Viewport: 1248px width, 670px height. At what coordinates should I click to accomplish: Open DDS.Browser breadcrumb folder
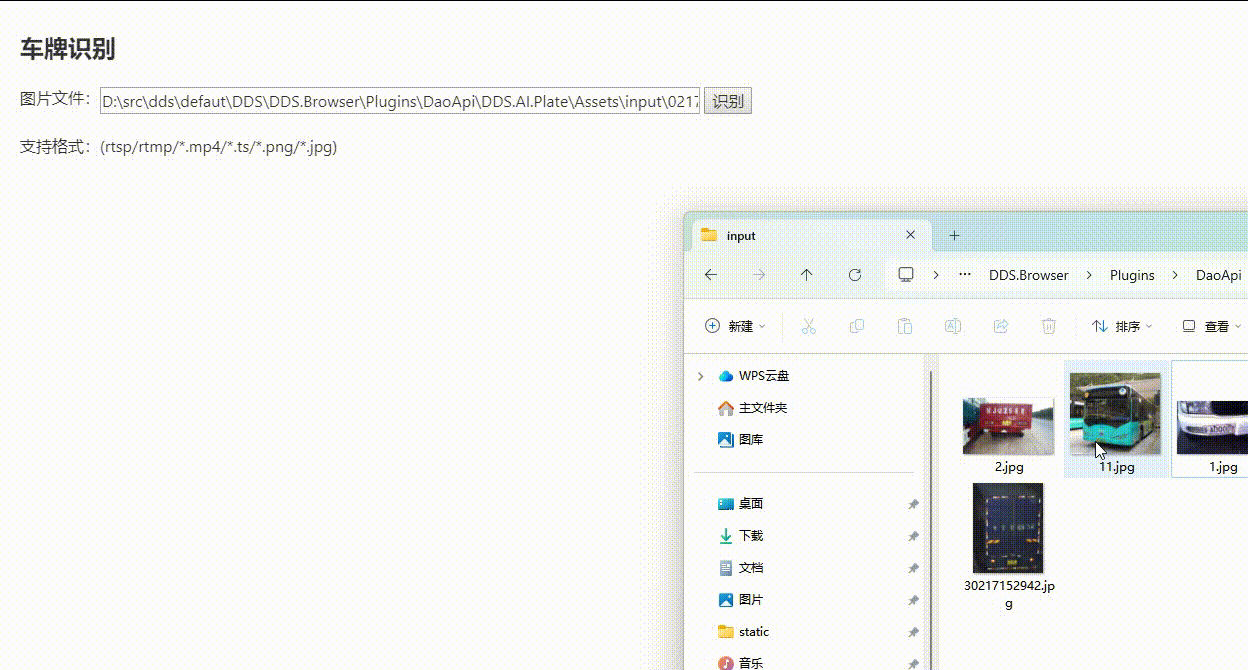(x=1028, y=275)
